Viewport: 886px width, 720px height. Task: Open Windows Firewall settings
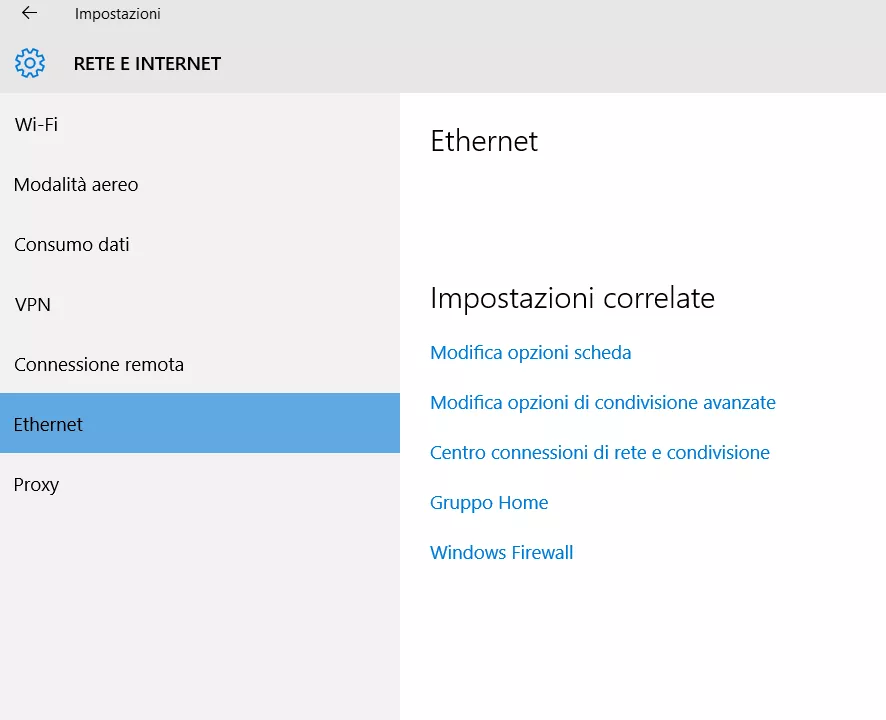[x=501, y=552]
